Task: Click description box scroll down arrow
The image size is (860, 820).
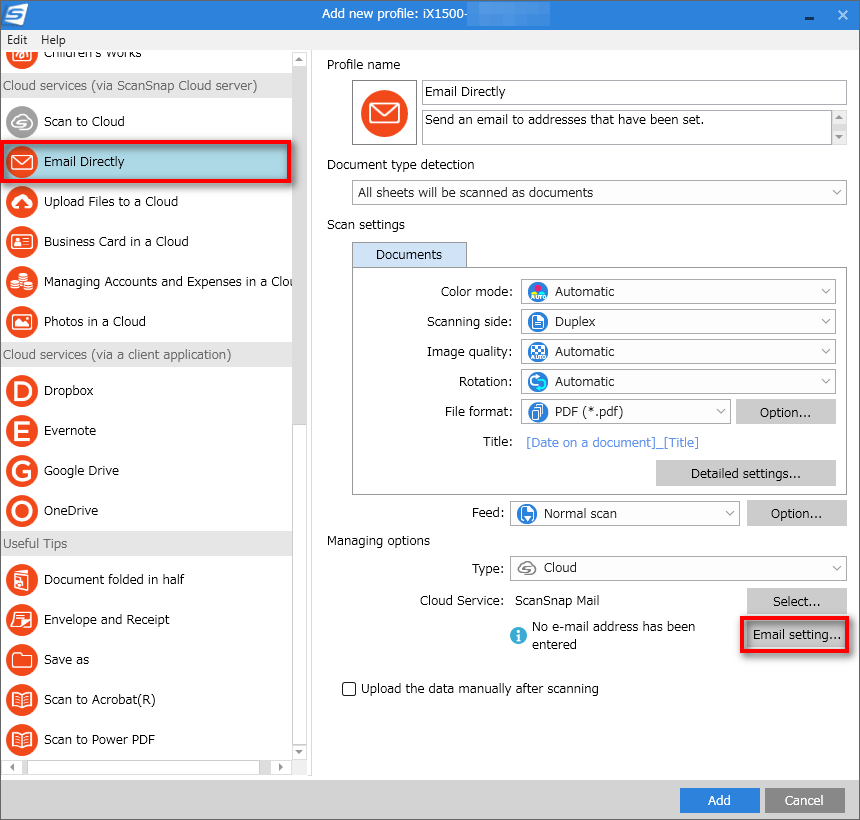Action: tap(839, 137)
